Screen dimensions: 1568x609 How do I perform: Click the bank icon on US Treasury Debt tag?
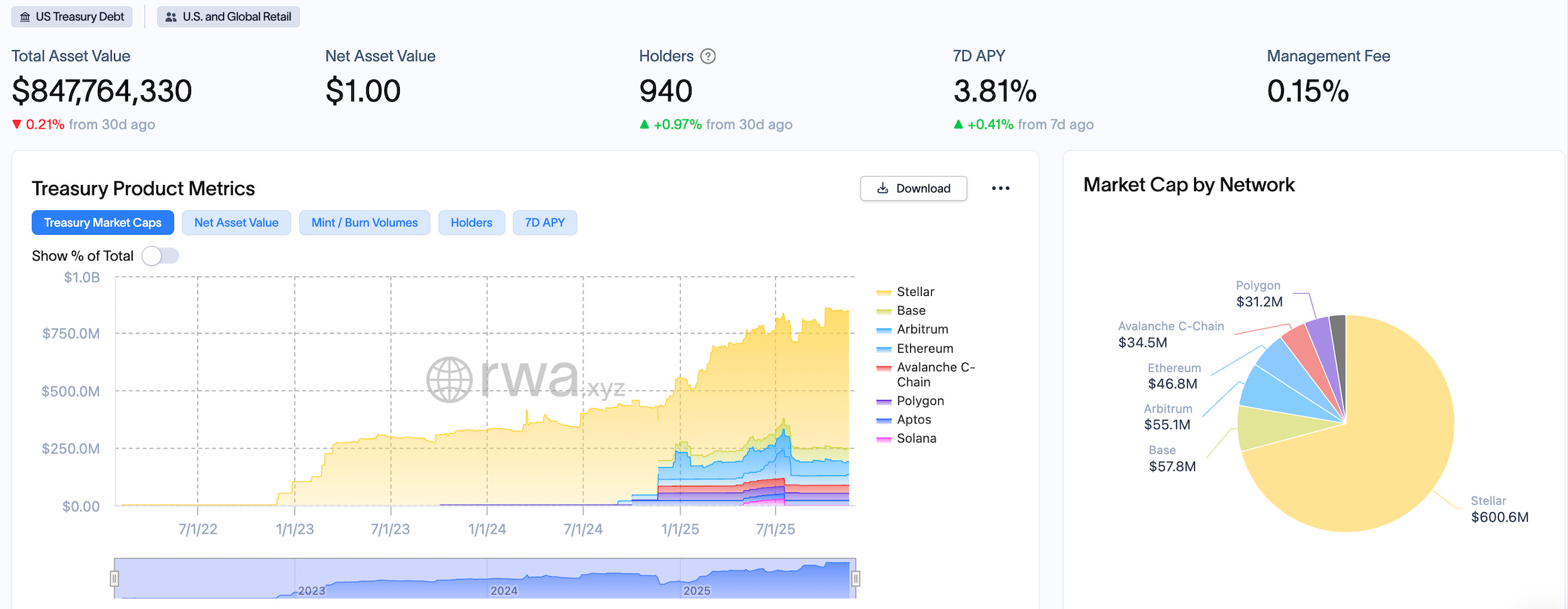pos(25,16)
